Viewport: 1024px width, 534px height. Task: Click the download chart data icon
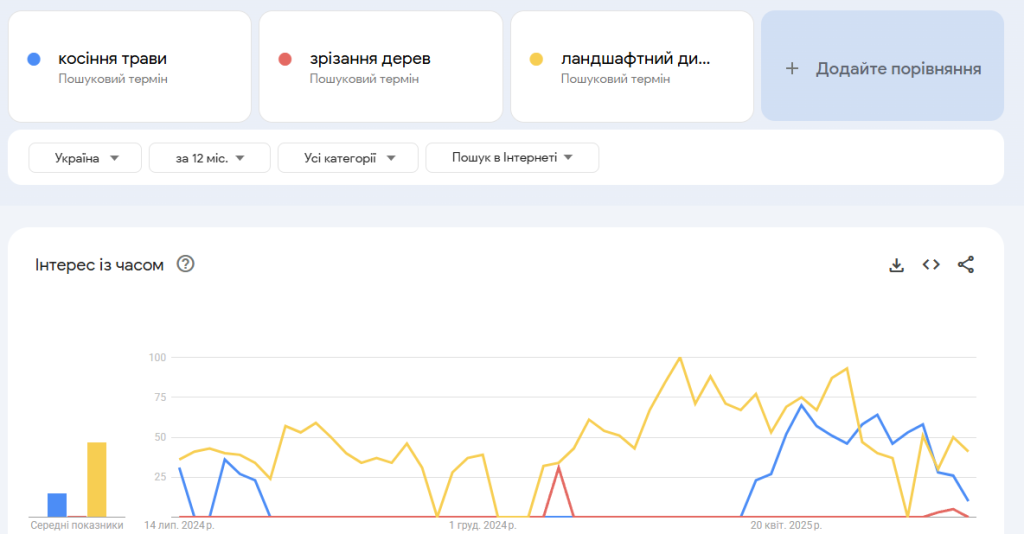897,265
